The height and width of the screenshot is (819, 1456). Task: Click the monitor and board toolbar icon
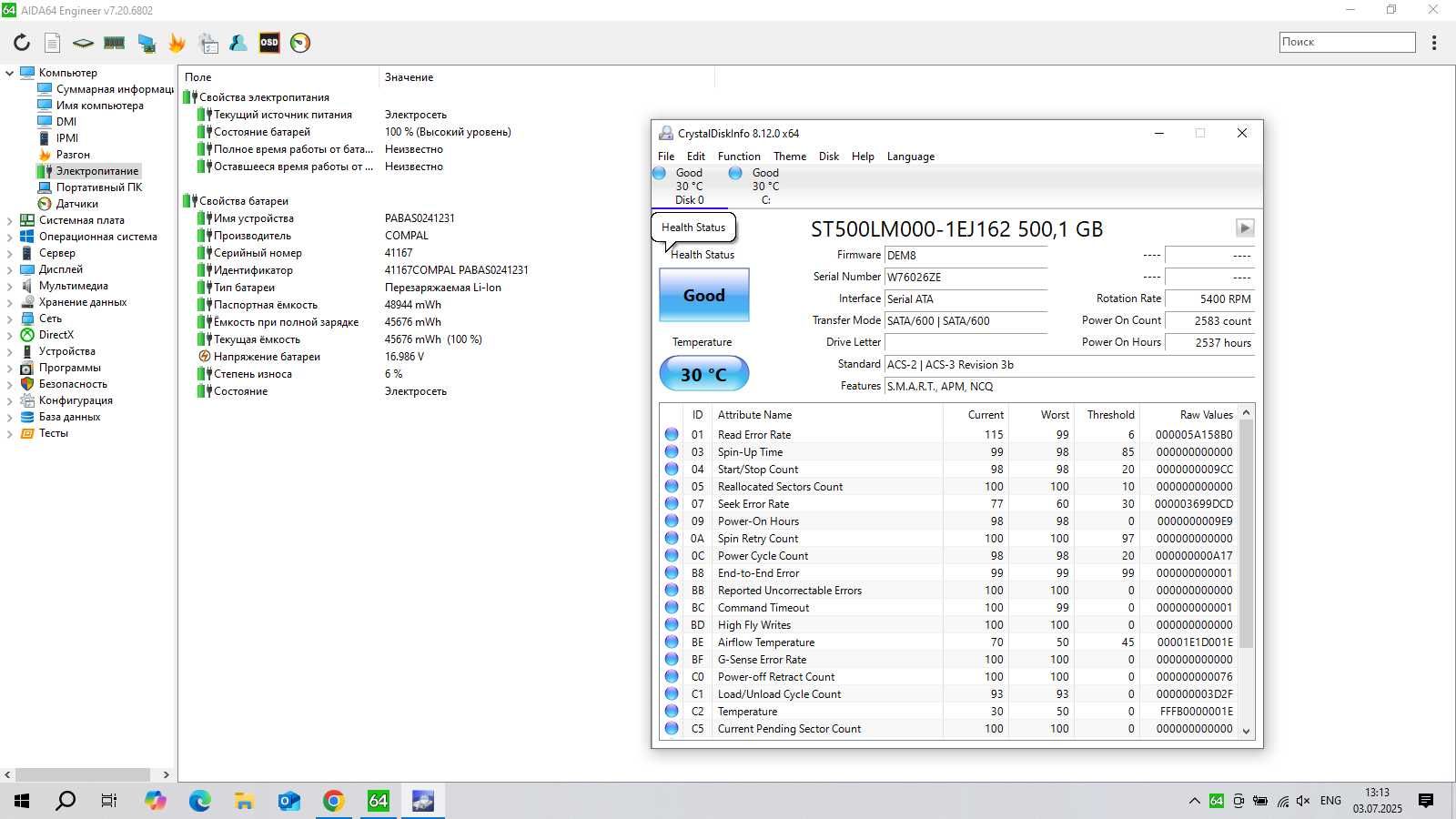(x=146, y=43)
